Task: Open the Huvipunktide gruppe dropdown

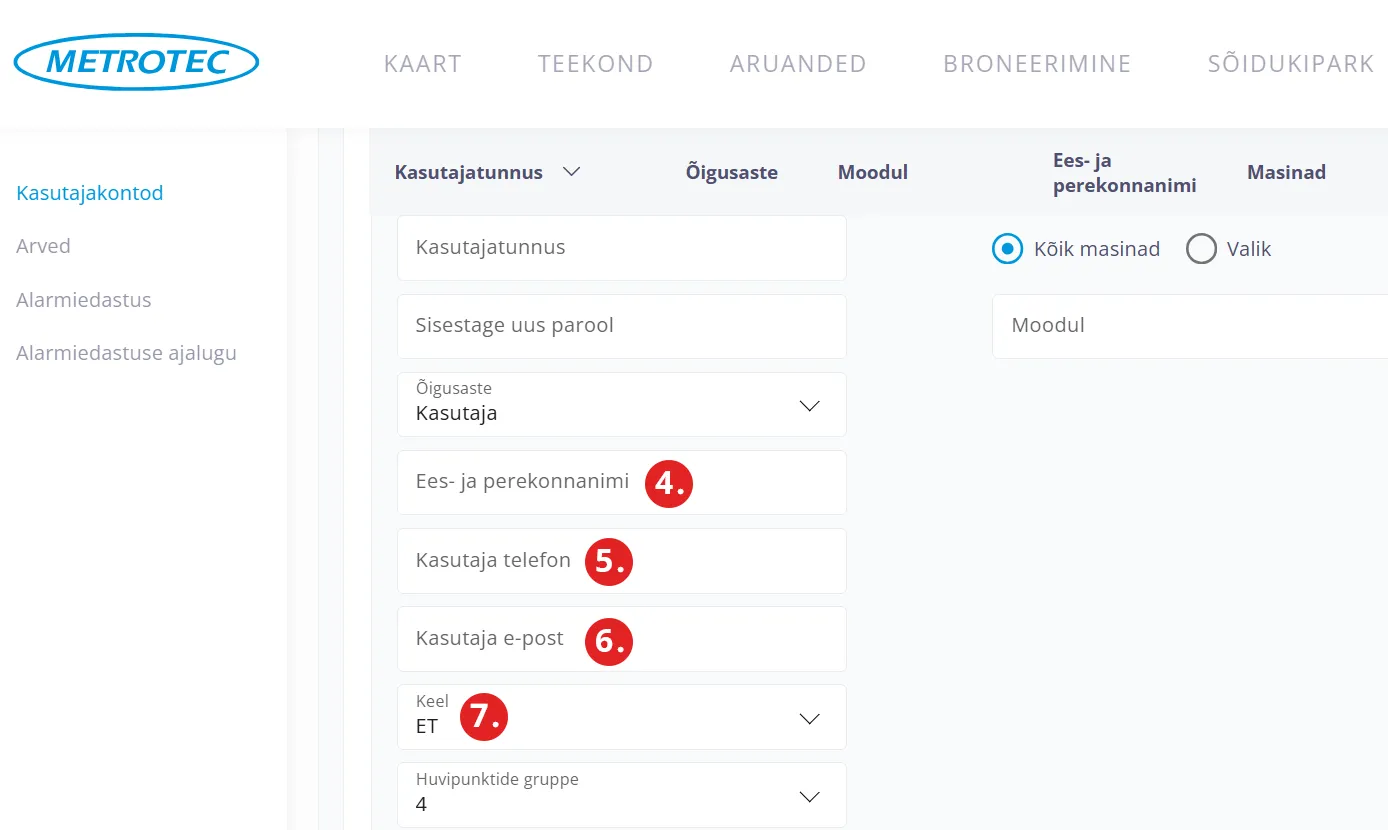Action: 621,796
